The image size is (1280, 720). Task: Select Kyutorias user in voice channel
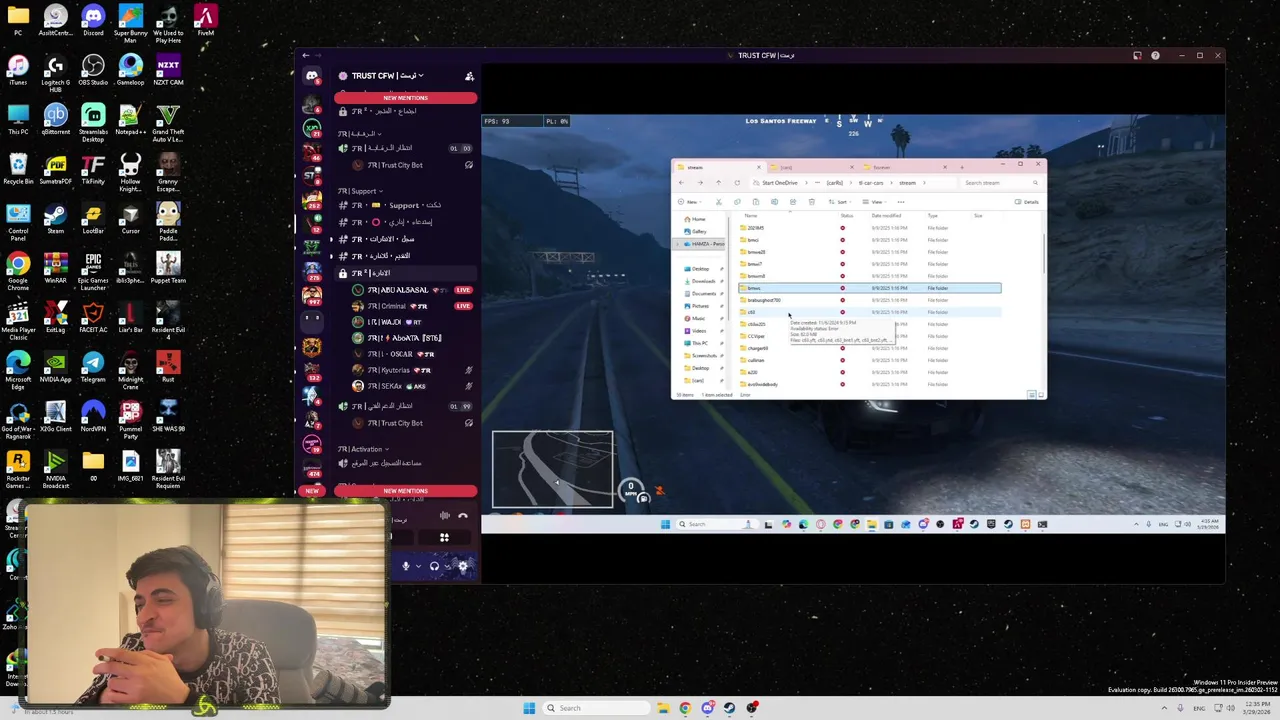click(412, 370)
